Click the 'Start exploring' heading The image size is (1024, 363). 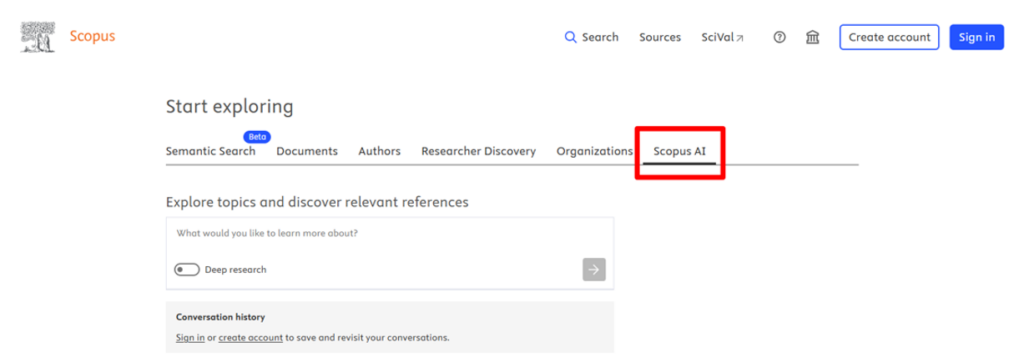coord(229,107)
